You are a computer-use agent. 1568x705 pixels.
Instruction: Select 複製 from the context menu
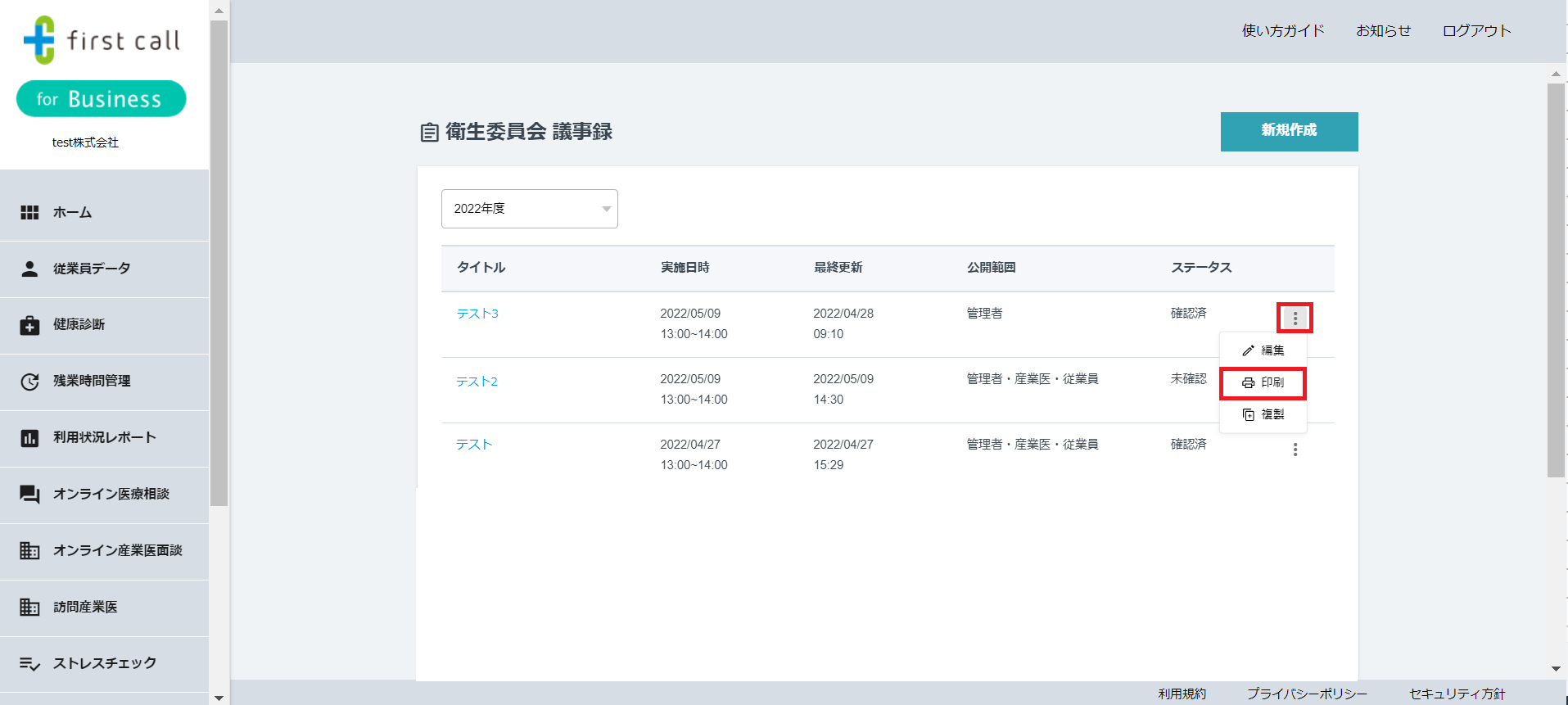click(x=1263, y=414)
